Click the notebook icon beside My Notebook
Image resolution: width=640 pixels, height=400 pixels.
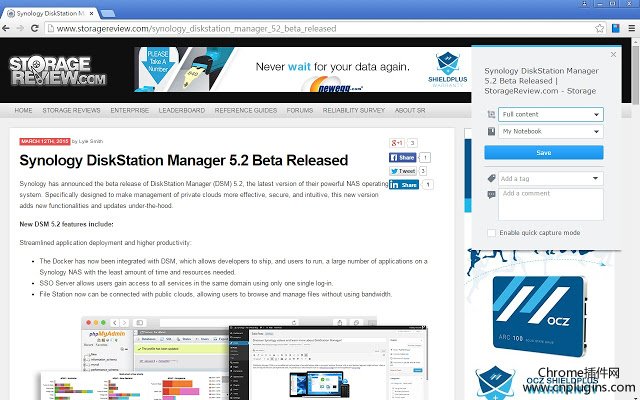(491, 131)
